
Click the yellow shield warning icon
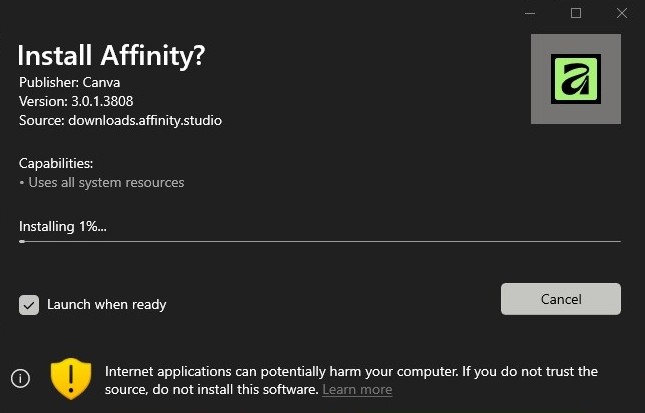(71, 377)
